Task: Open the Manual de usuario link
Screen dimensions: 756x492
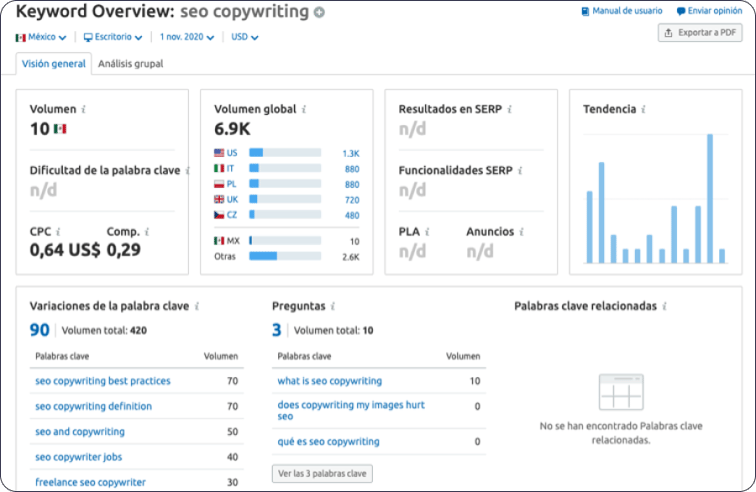Action: pos(621,11)
